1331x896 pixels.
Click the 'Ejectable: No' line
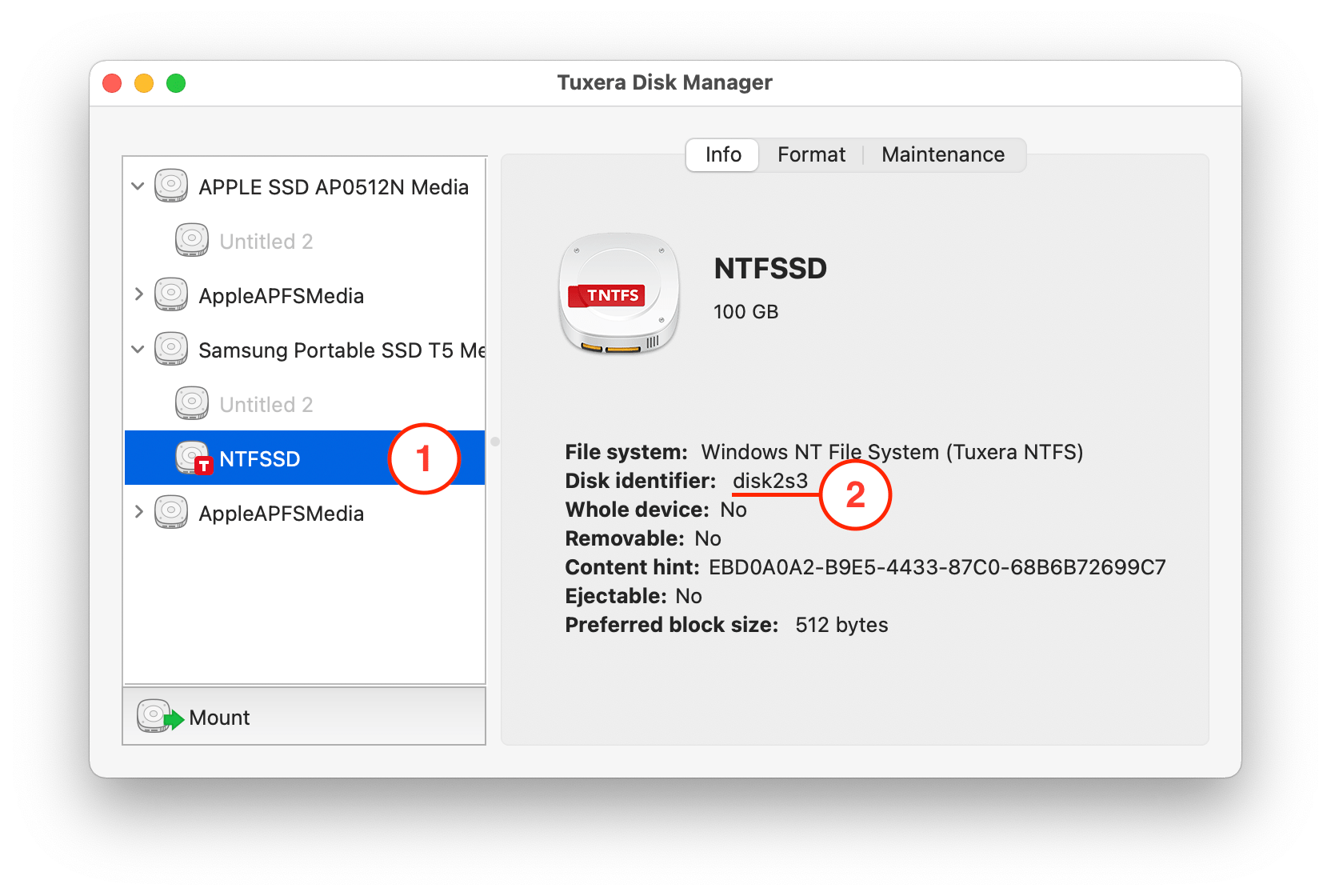(634, 596)
